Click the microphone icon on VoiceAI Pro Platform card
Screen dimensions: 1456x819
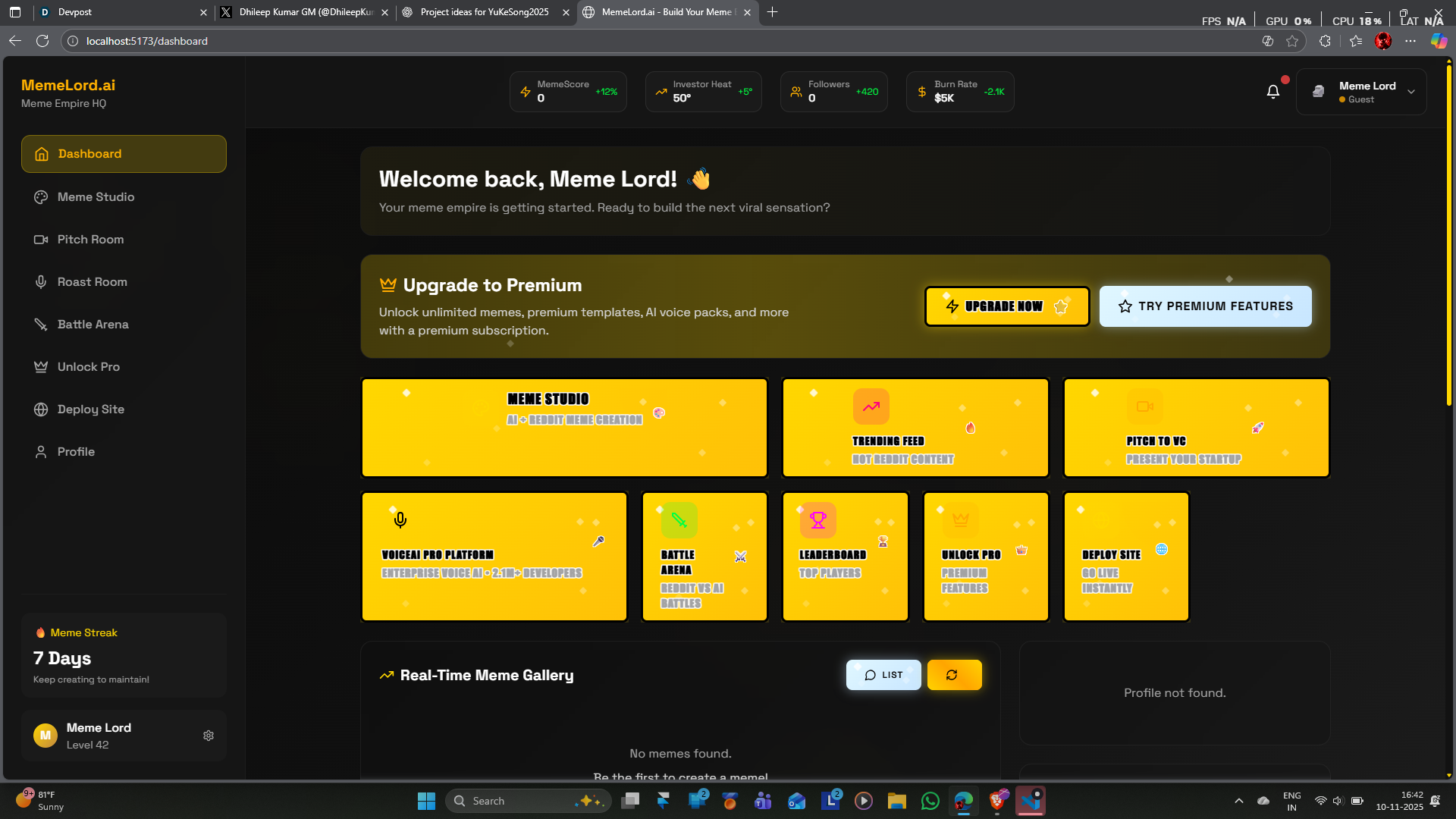tap(400, 520)
